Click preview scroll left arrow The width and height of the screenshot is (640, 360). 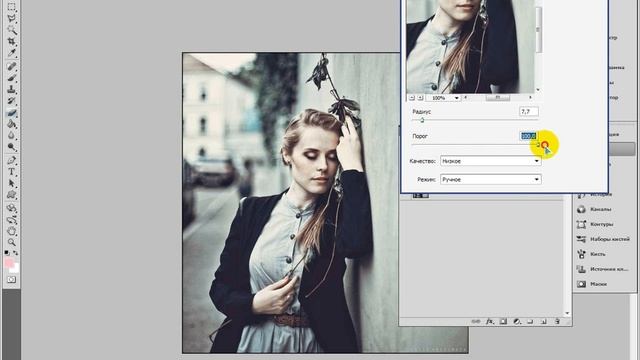[466, 98]
